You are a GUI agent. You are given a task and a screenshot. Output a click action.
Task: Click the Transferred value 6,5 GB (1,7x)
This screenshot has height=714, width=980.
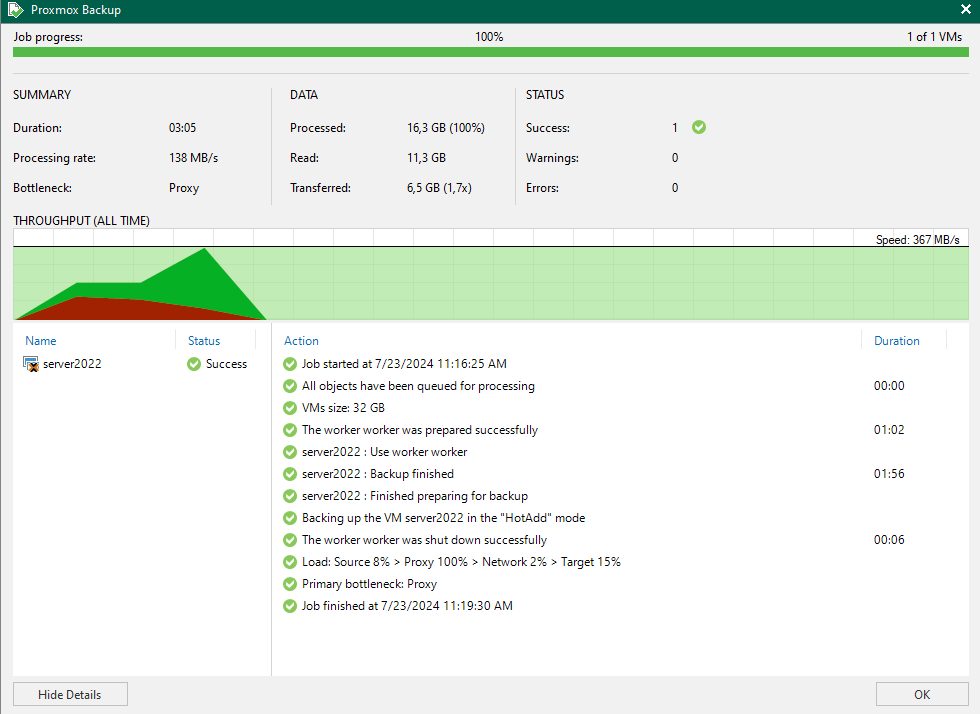click(x=439, y=188)
